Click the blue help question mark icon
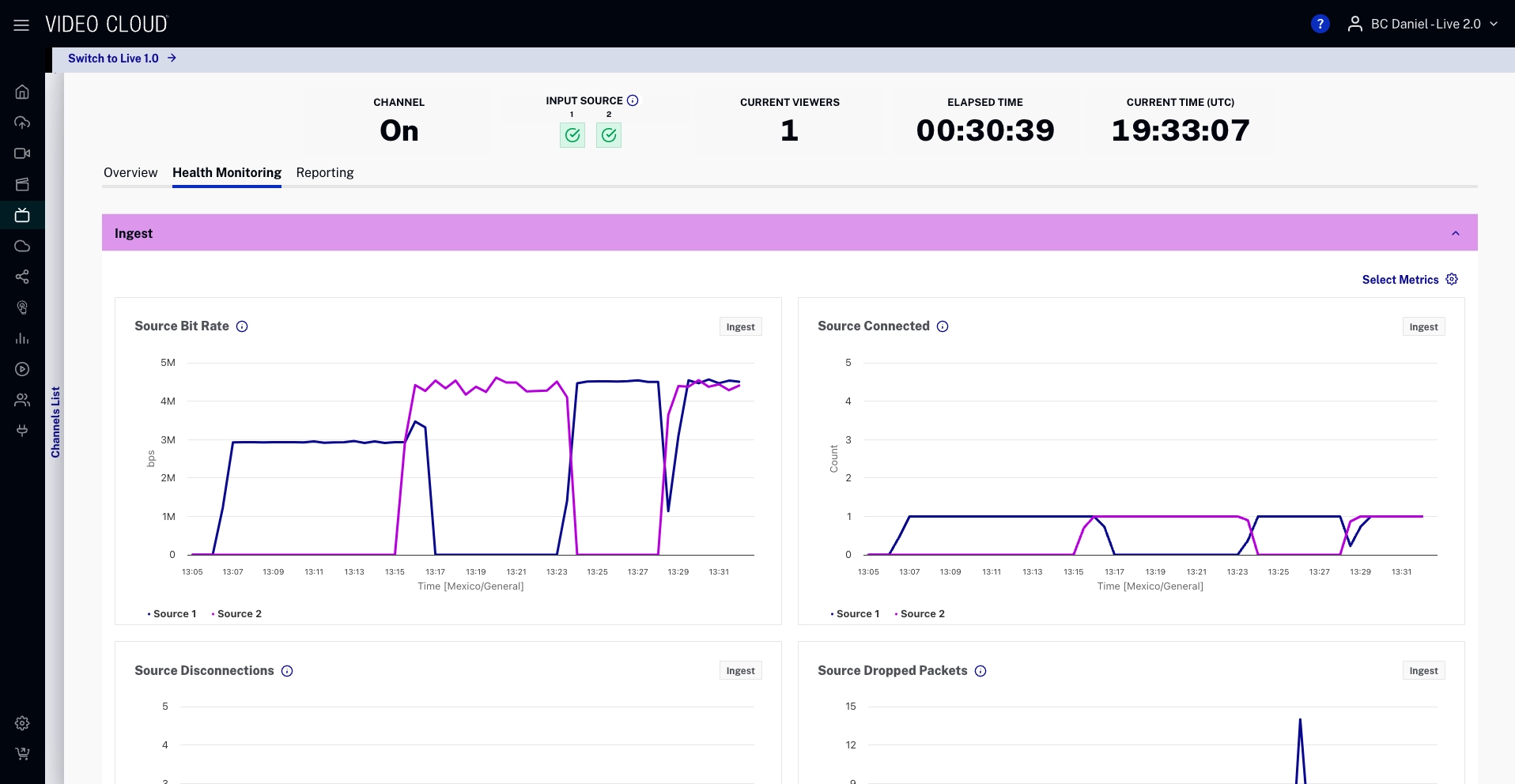Viewport: 1515px width, 784px height. (1320, 24)
